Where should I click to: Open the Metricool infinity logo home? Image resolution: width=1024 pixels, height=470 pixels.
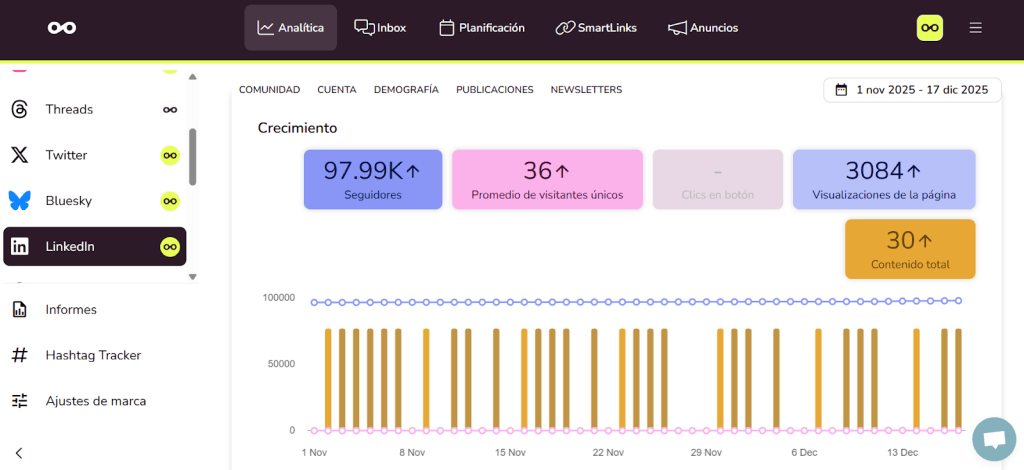click(x=62, y=28)
